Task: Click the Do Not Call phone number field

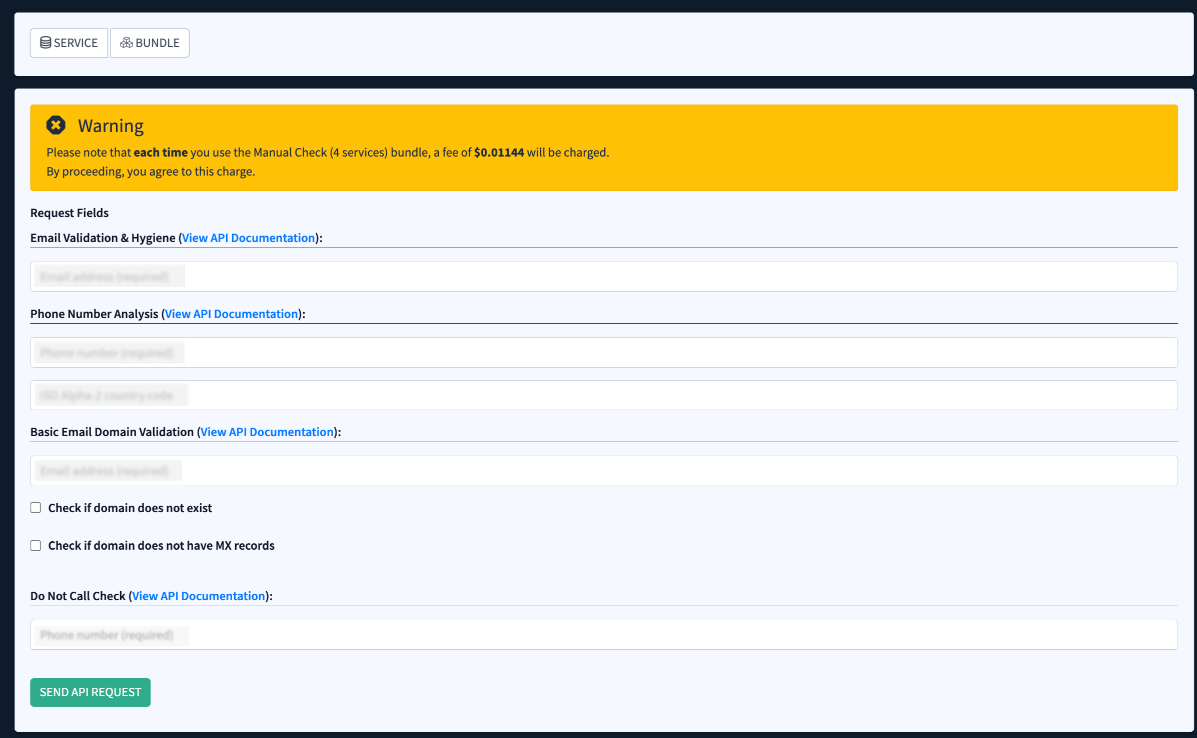Action: click(603, 635)
